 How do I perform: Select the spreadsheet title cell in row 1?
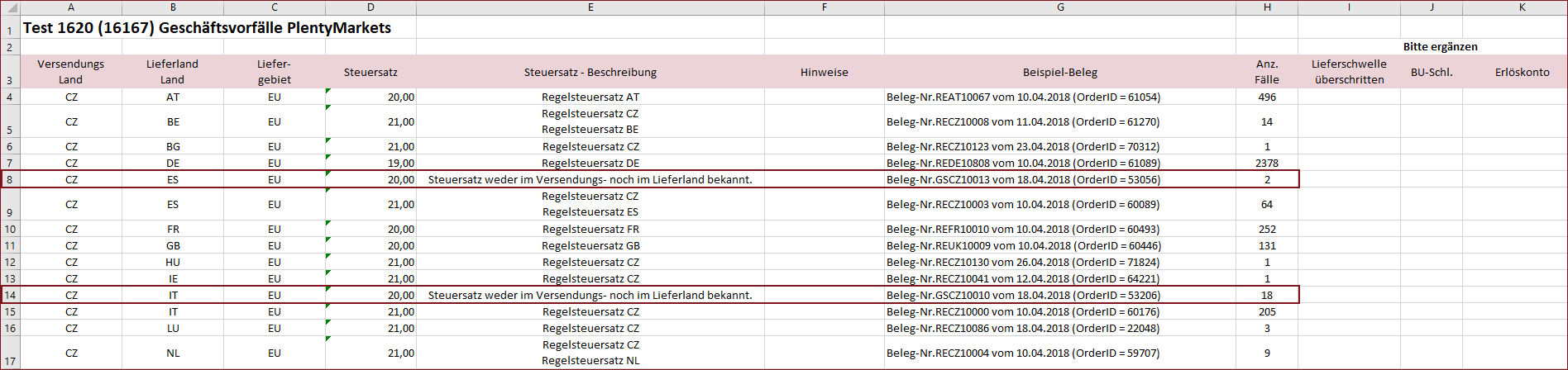point(207,28)
